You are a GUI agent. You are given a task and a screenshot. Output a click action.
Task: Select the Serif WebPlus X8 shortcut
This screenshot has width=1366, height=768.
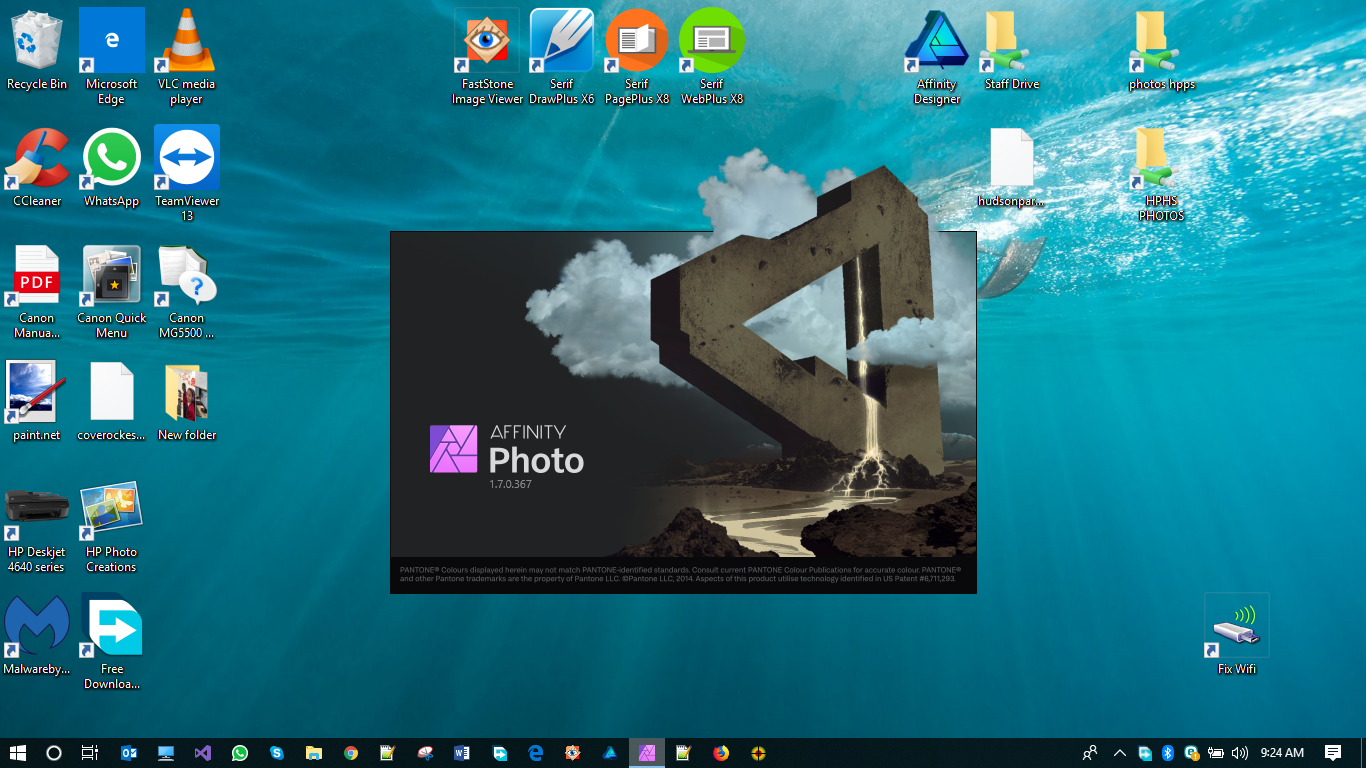(x=712, y=56)
